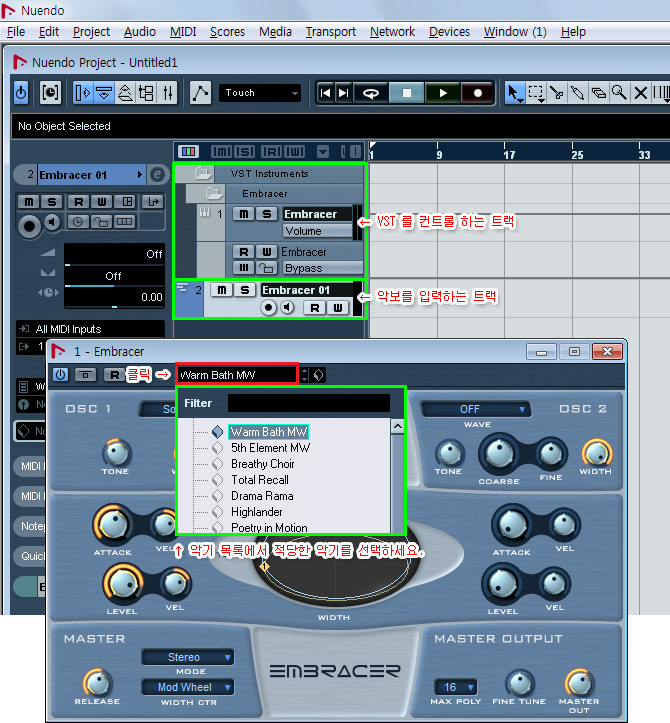
Task: Click the preset Filter search field
Action: [308, 403]
